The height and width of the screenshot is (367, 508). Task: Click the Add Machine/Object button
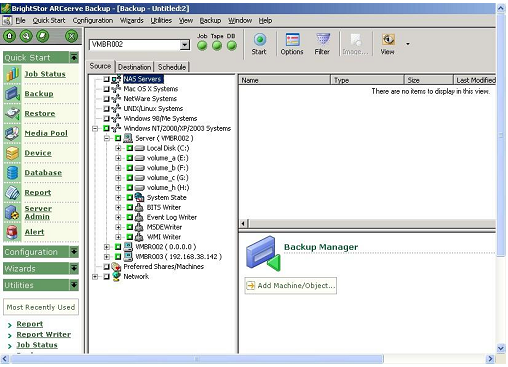click(x=291, y=286)
